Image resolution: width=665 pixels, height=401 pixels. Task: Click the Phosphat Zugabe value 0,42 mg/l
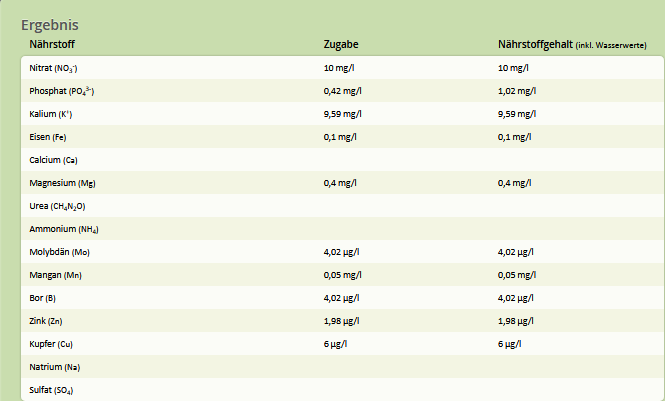343,91
